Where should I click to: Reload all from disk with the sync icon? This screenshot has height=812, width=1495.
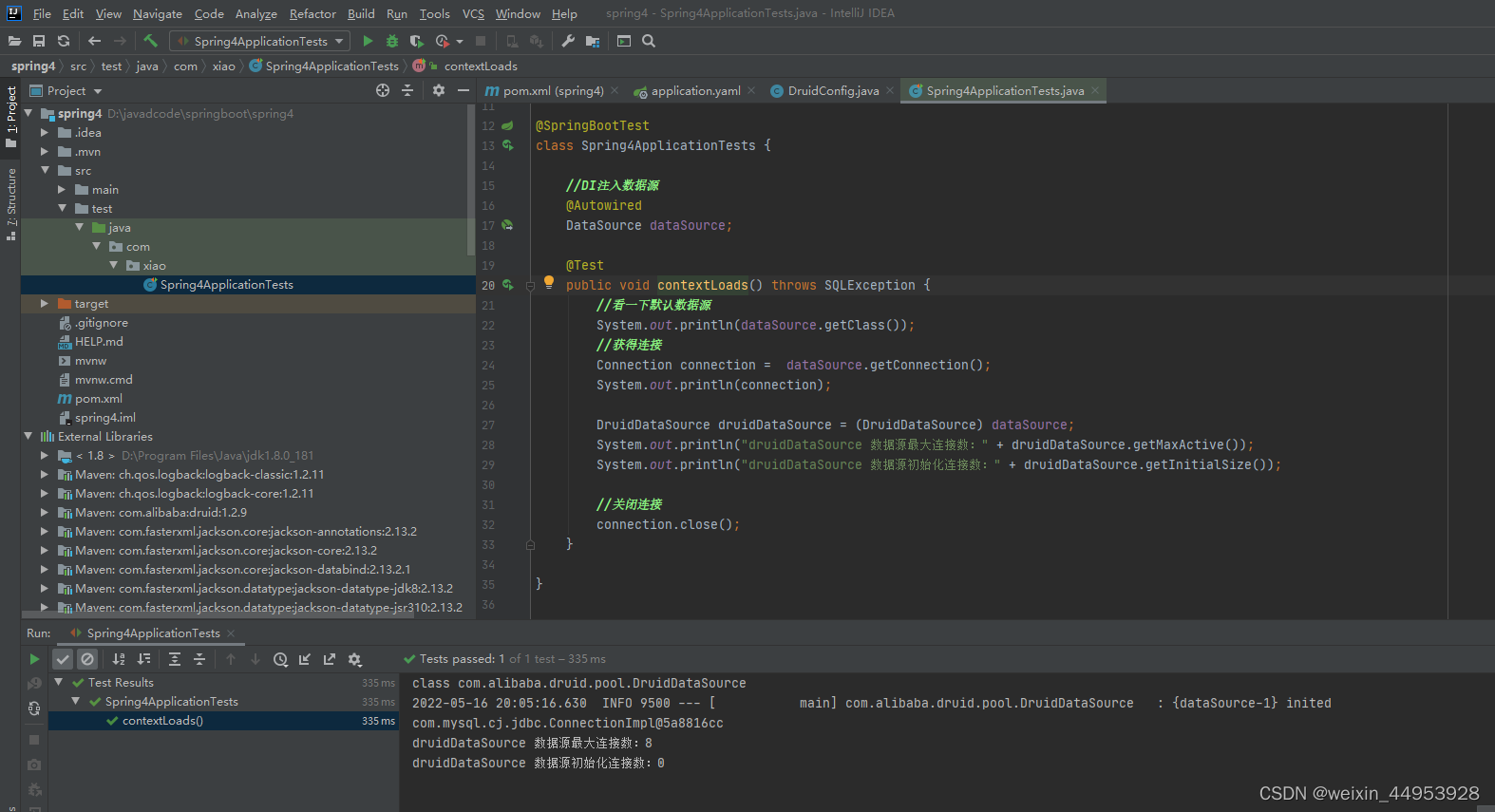coord(64,41)
